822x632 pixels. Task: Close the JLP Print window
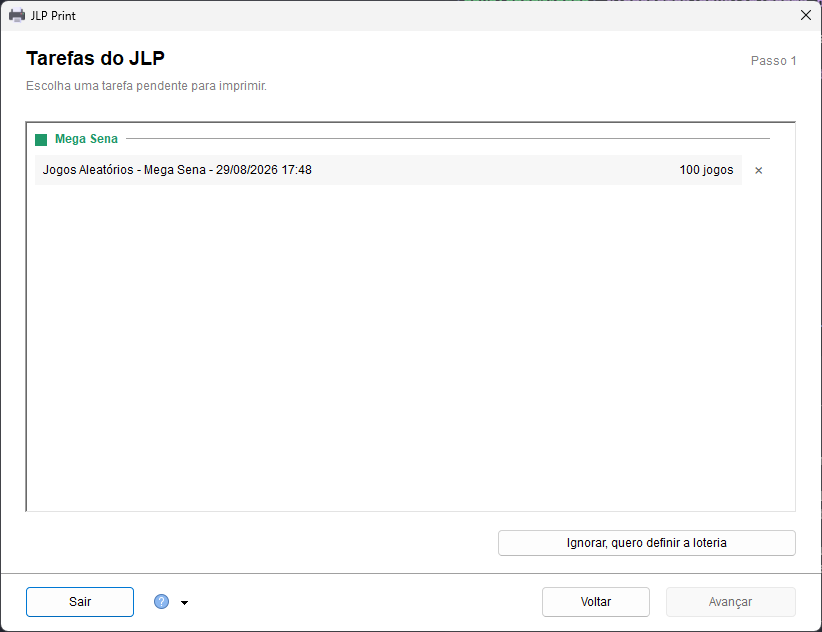[806, 15]
